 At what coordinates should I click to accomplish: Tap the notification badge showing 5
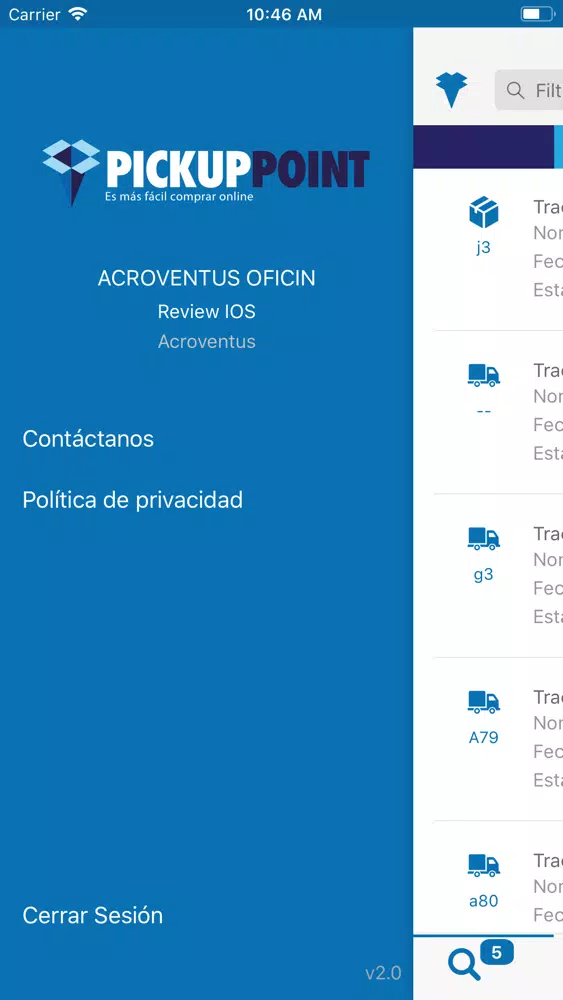497,953
